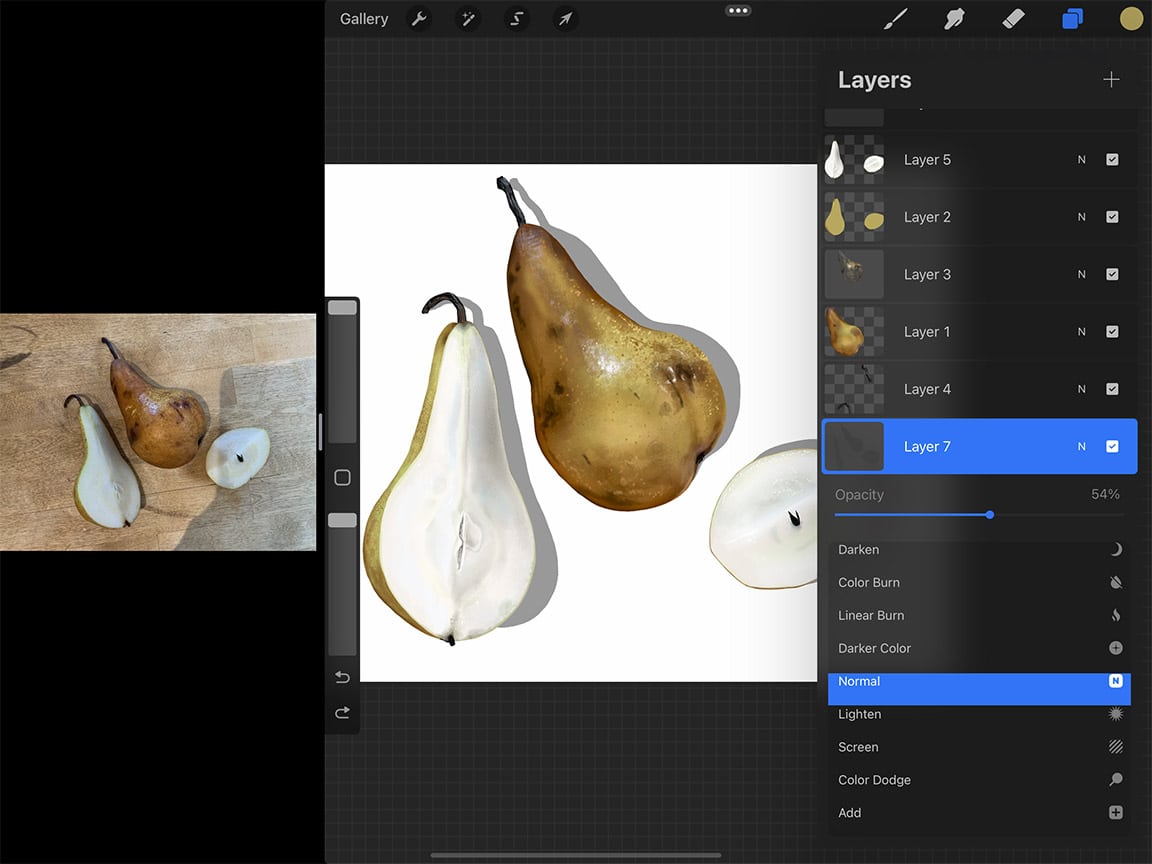Open blend mode options for Layer 2

(x=1081, y=217)
